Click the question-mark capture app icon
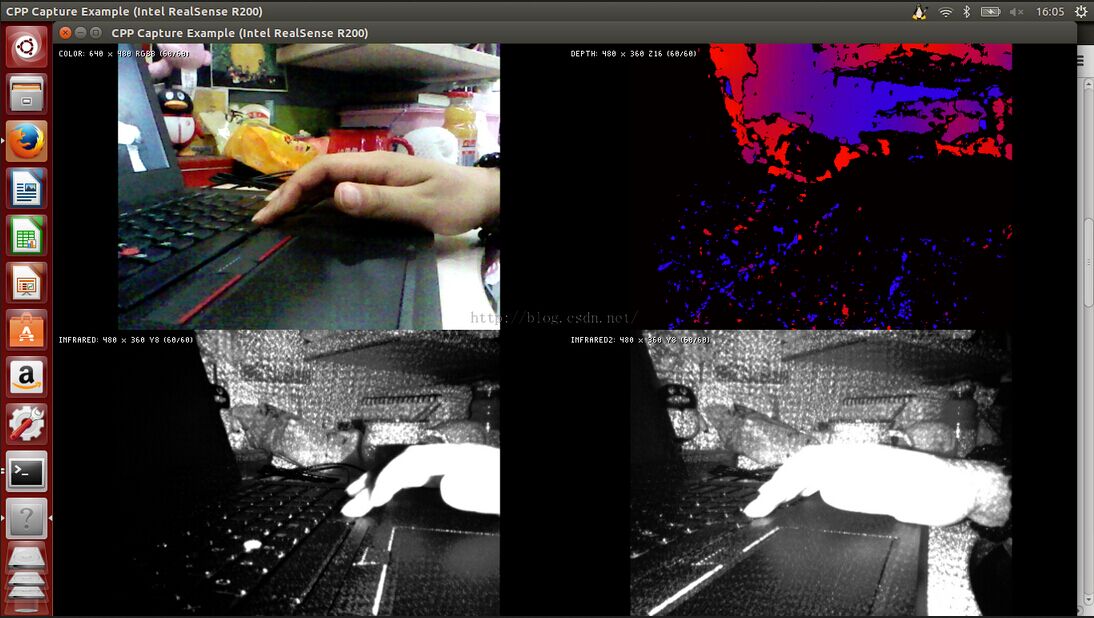The height and width of the screenshot is (618, 1094). pyautogui.click(x=27, y=518)
